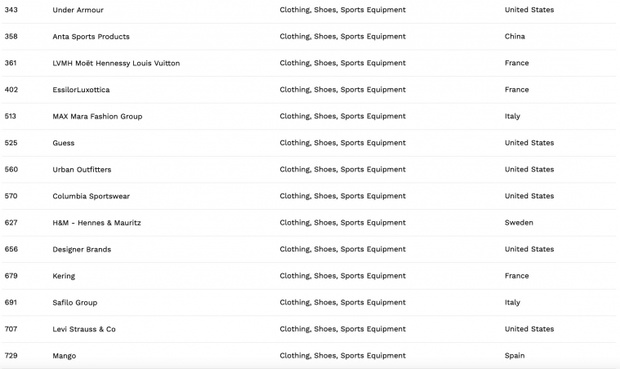Click the category cell in the Urban Outfitters row

(342, 169)
